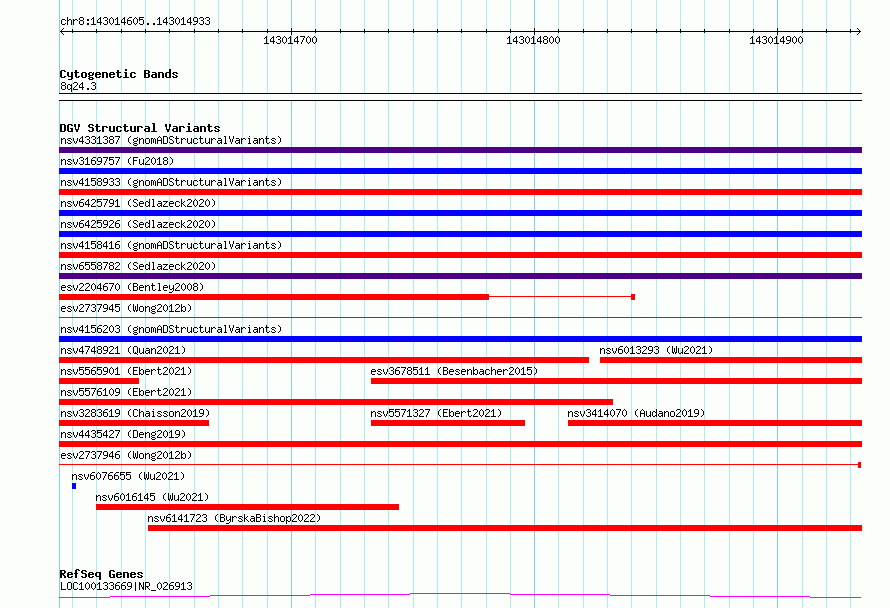The width and height of the screenshot is (890, 608).
Task: Select the red bar under nsv5576109
Action: [336, 402]
